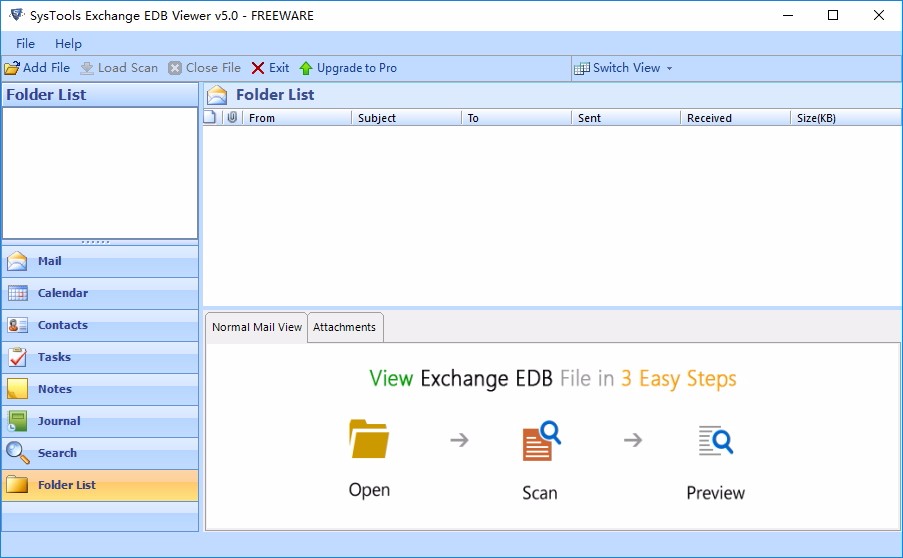Click the Load Scan toolbar button
The image size is (903, 558).
point(119,68)
